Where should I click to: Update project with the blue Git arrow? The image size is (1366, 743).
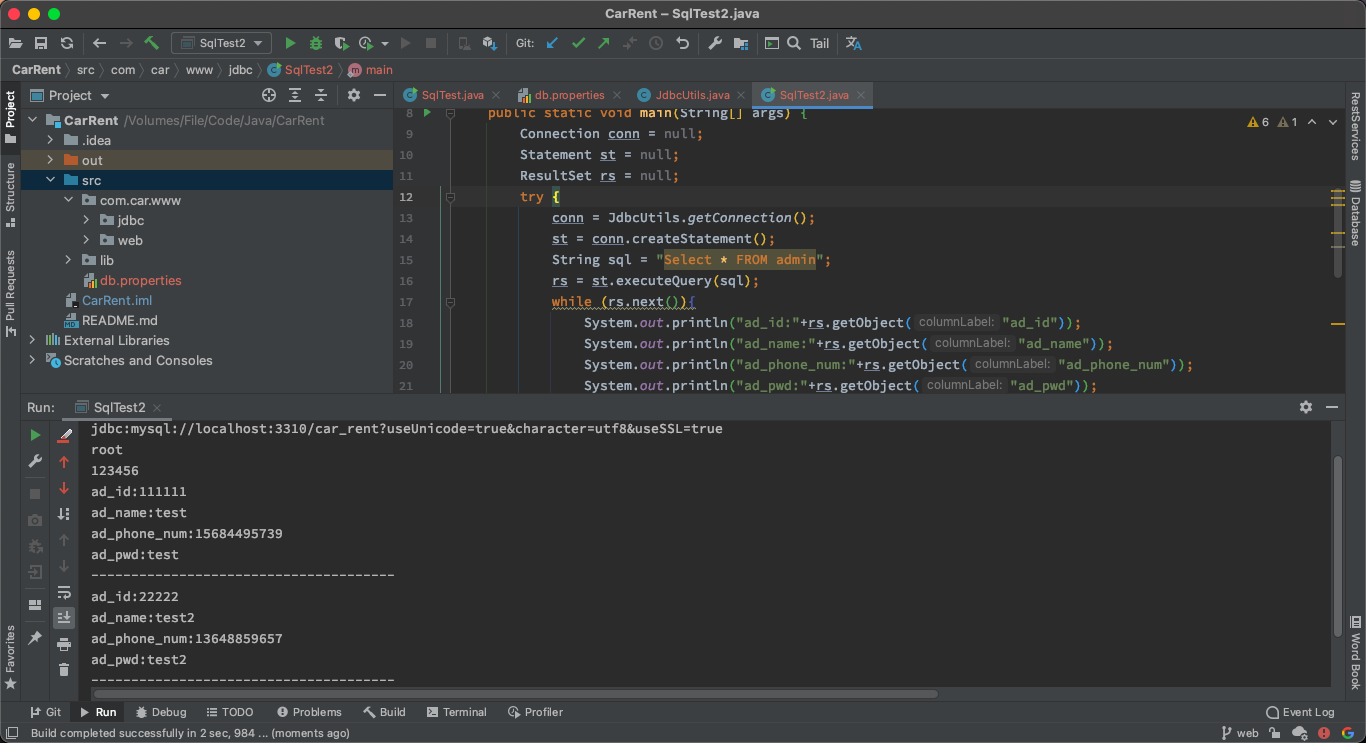coord(552,43)
